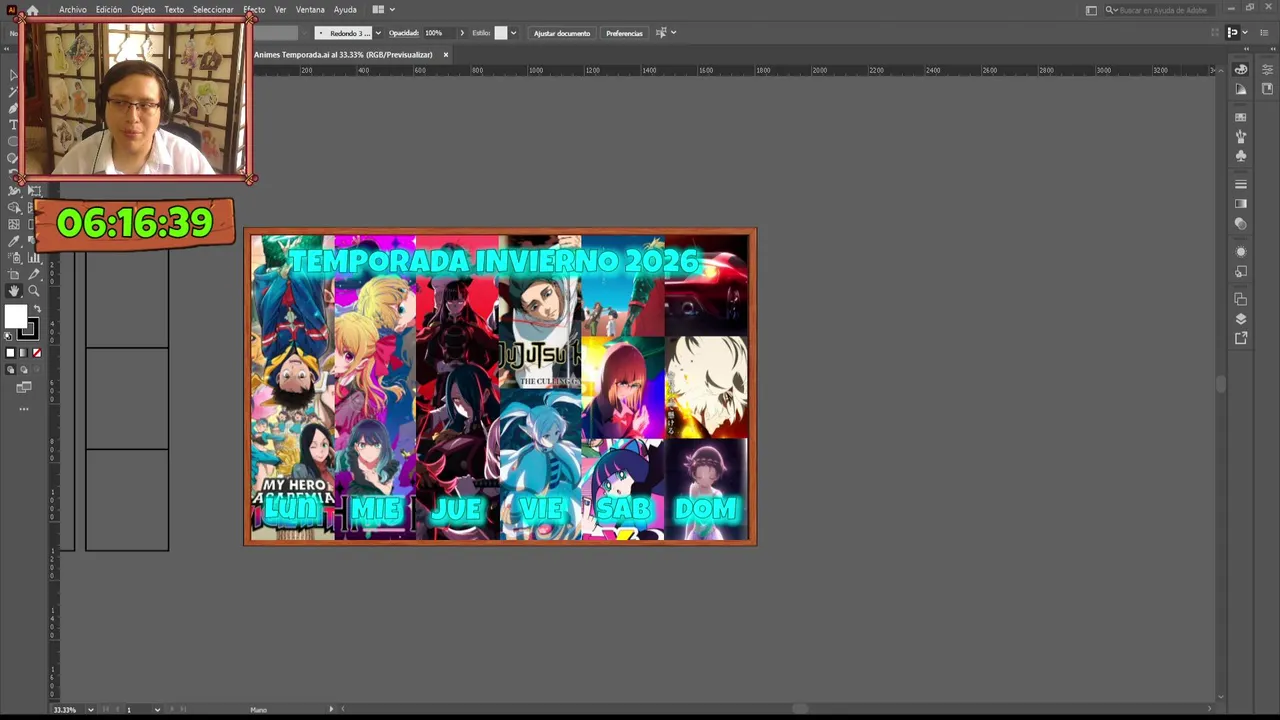The image size is (1280, 720).
Task: Select the Slice tool
Action: coord(33,274)
